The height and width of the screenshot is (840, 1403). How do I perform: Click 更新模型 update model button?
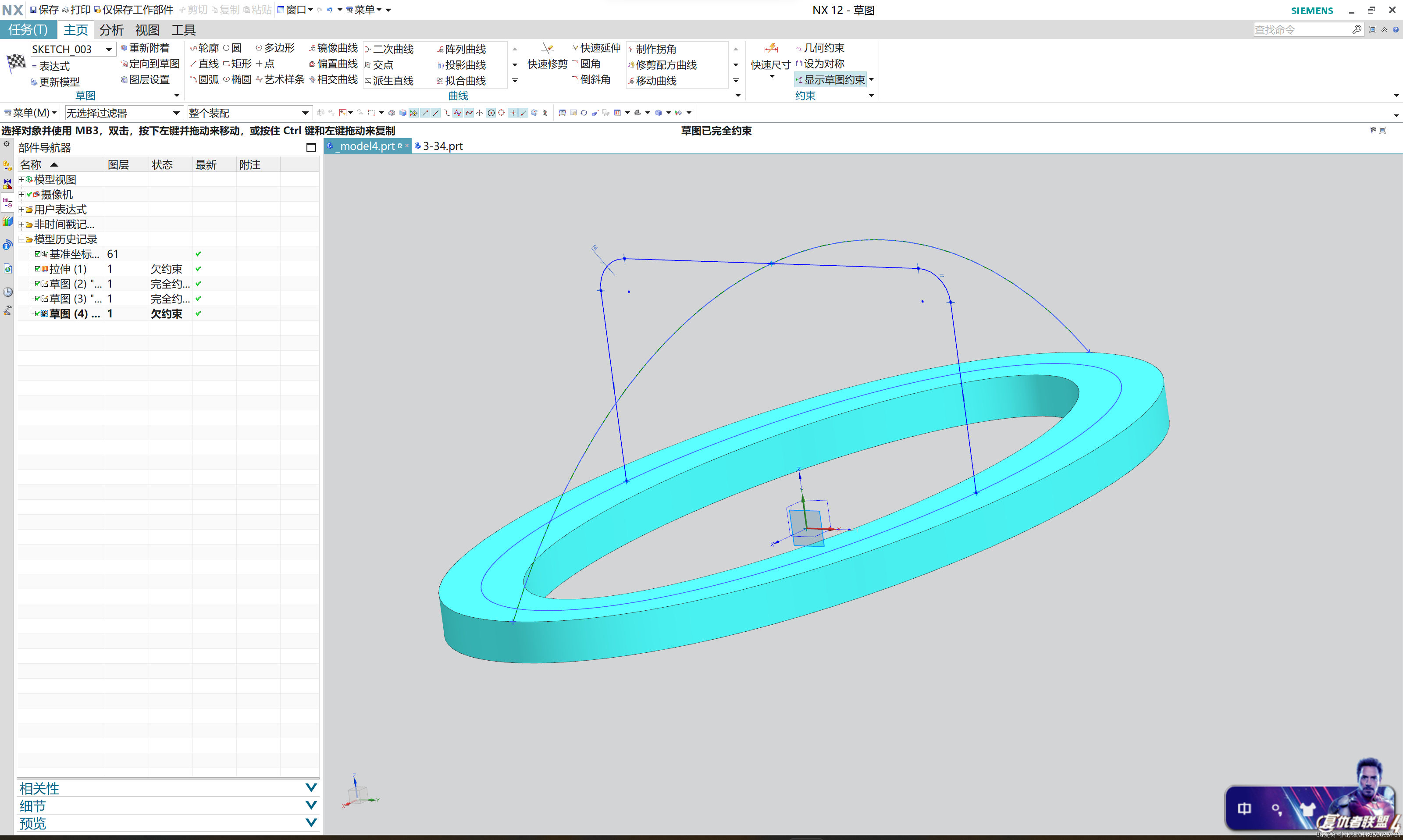coord(55,82)
